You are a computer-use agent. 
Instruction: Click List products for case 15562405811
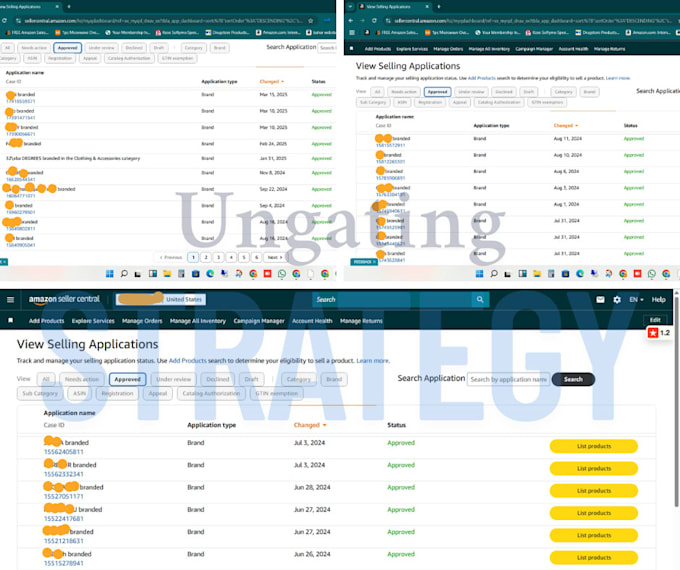tap(594, 446)
